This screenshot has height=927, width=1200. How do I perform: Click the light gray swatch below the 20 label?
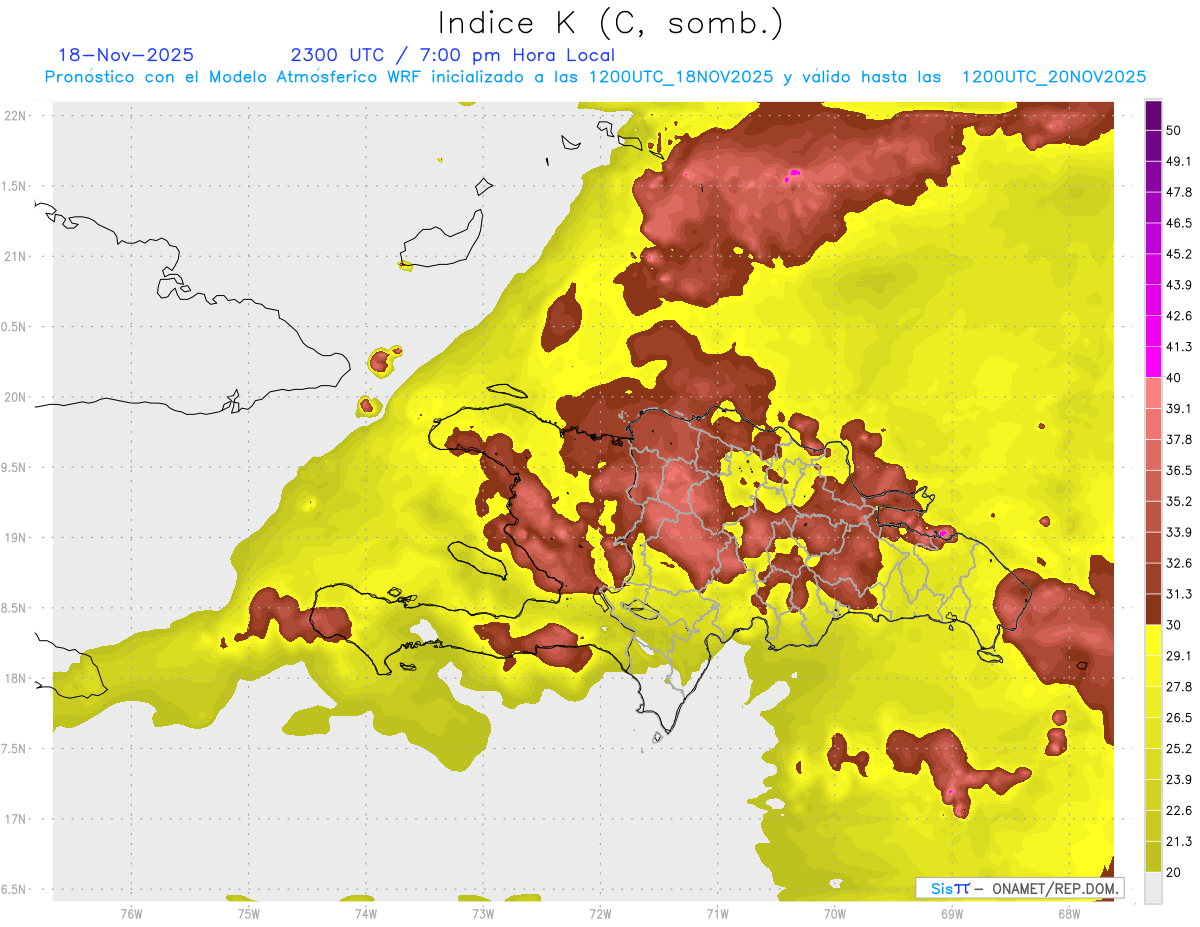[x=1153, y=888]
